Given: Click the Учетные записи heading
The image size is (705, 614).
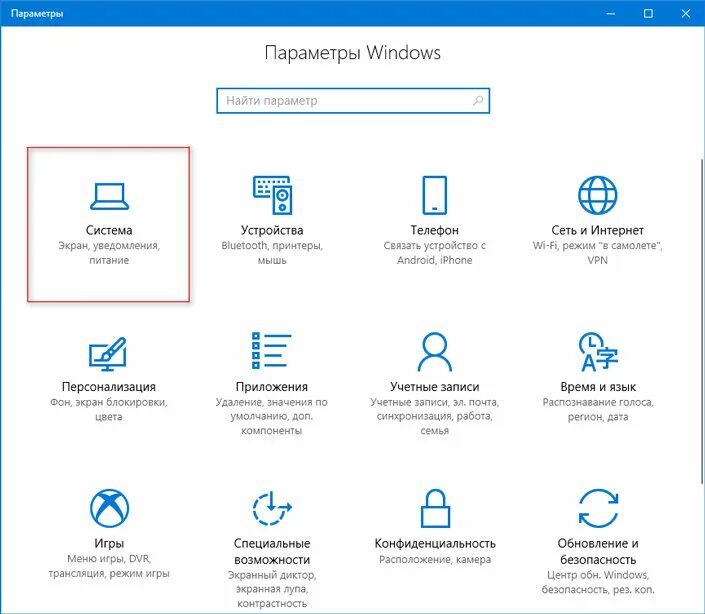Looking at the screenshot, I should [434, 387].
